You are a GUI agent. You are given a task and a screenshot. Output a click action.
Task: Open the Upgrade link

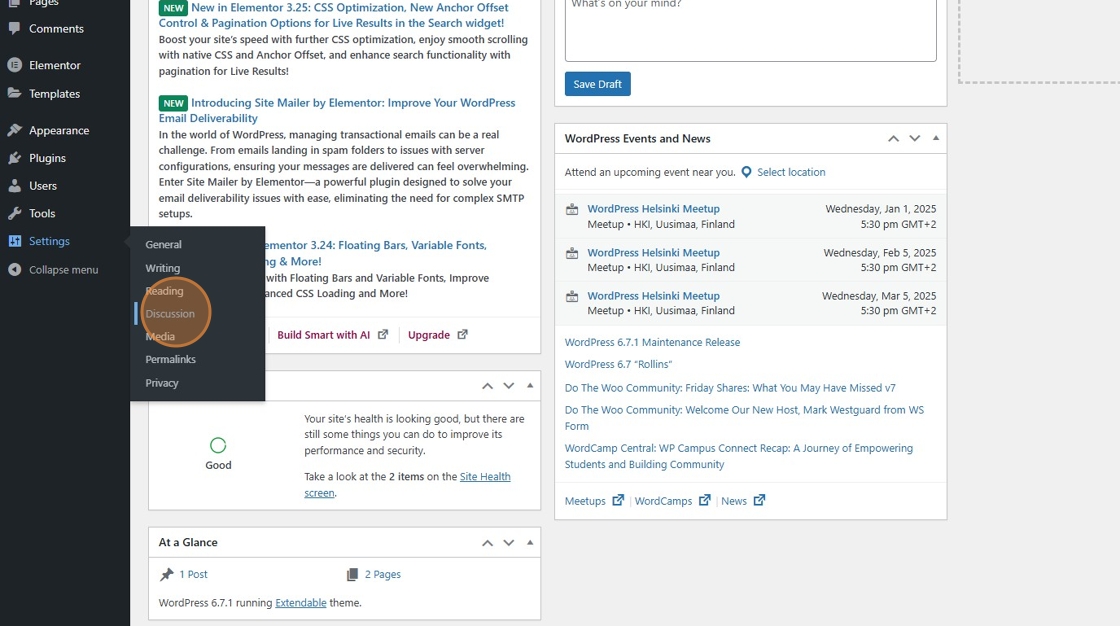pyautogui.click(x=429, y=335)
